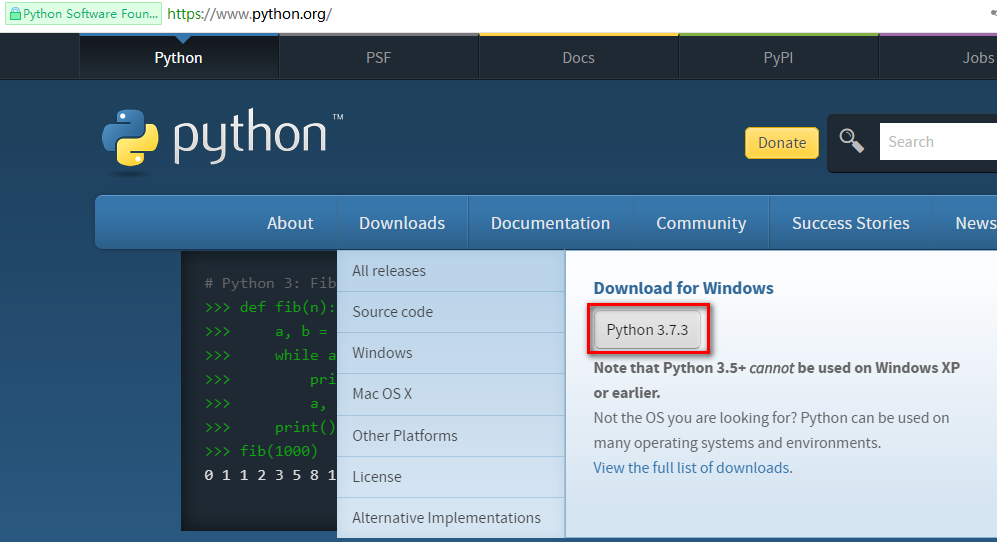Select Other Platforms menu entry
Viewport: 997px width, 542px height.
click(451, 436)
